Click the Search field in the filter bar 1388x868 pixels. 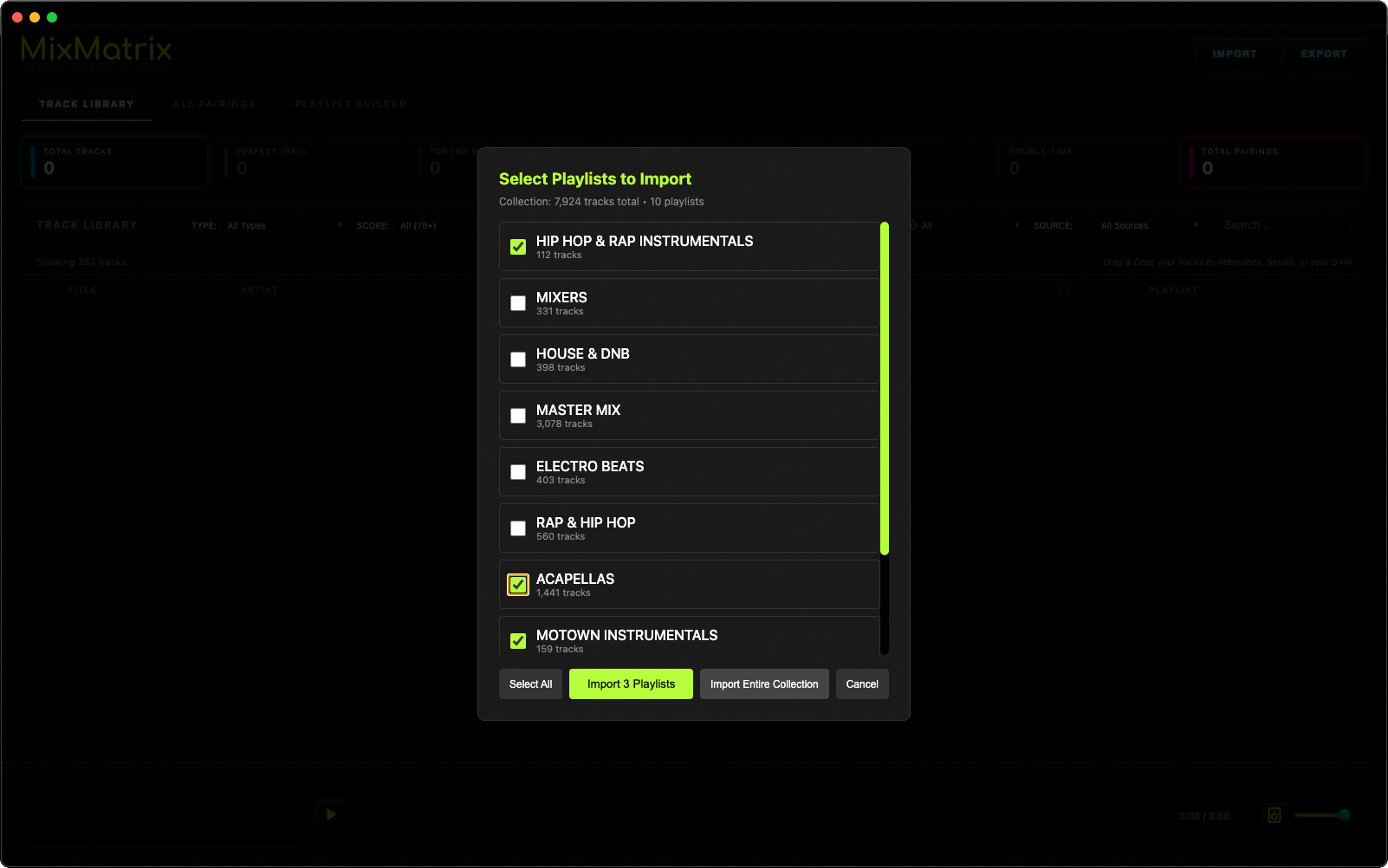click(1282, 225)
